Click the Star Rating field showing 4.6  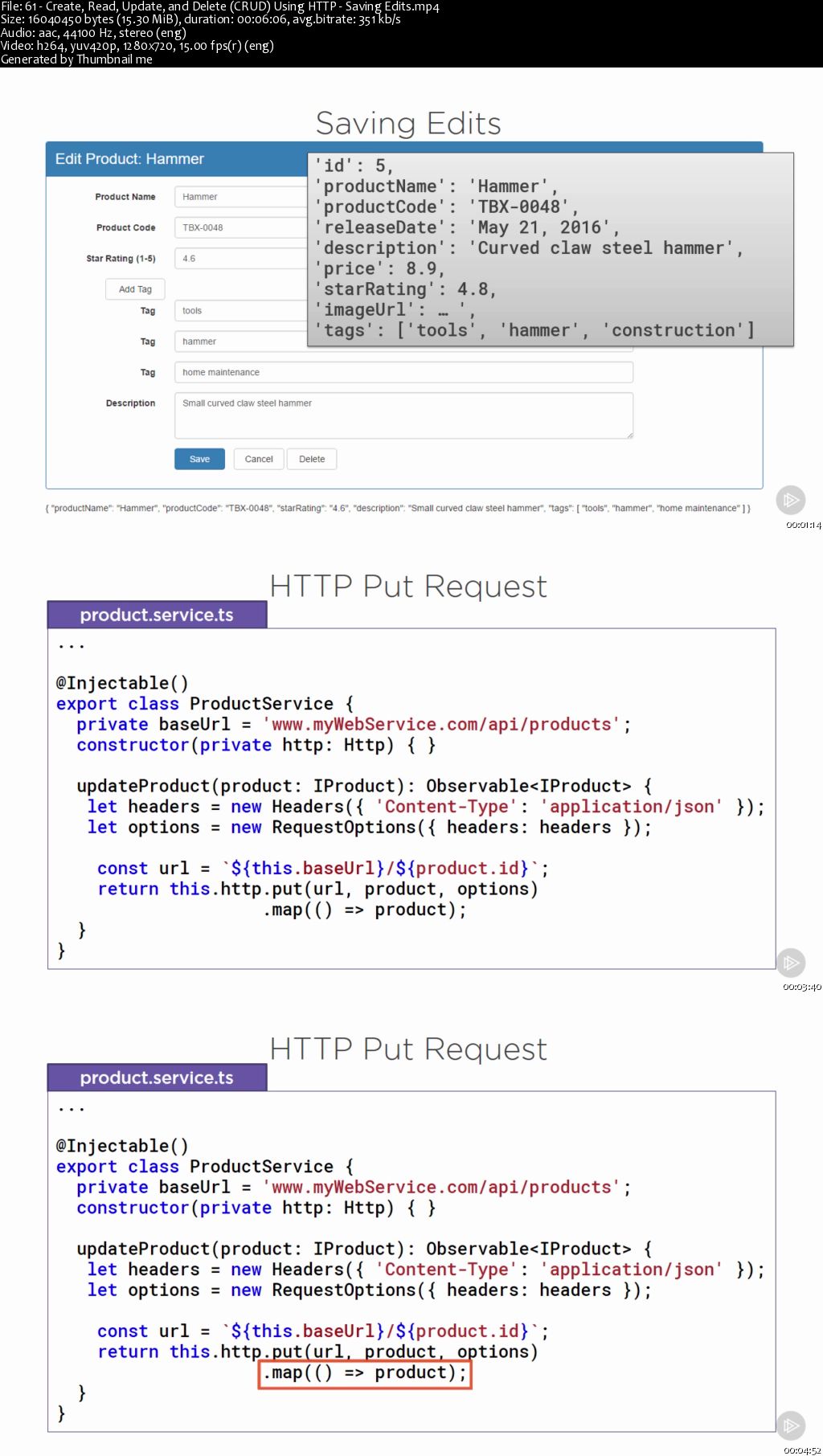point(241,259)
